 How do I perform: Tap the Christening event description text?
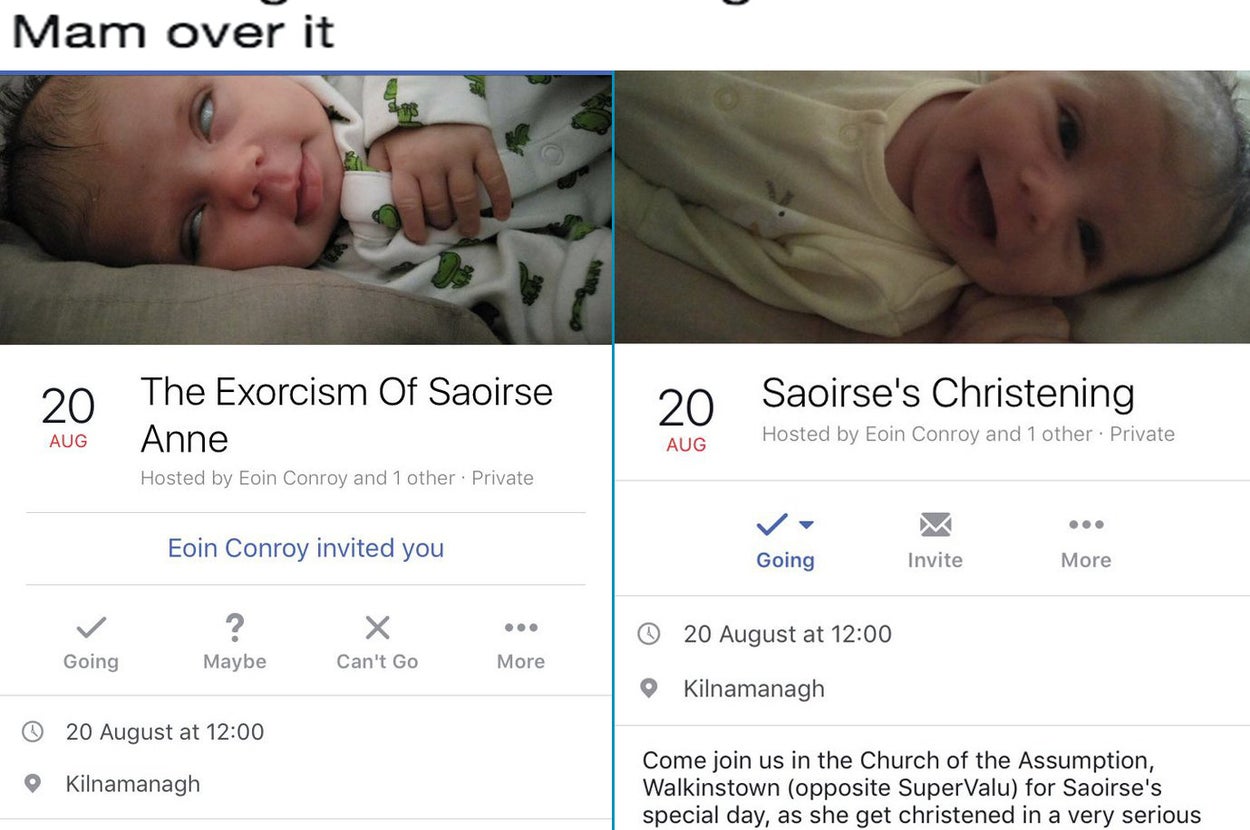pyautogui.click(x=920, y=788)
